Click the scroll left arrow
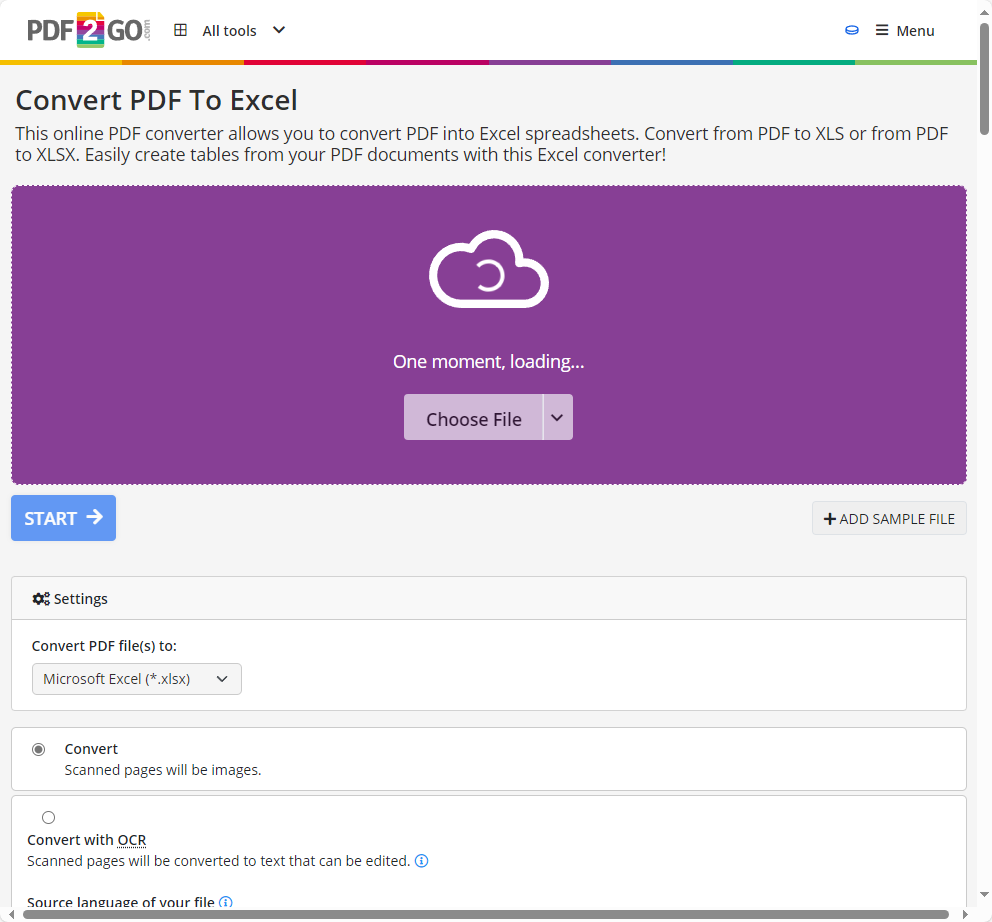 click(x=11, y=914)
